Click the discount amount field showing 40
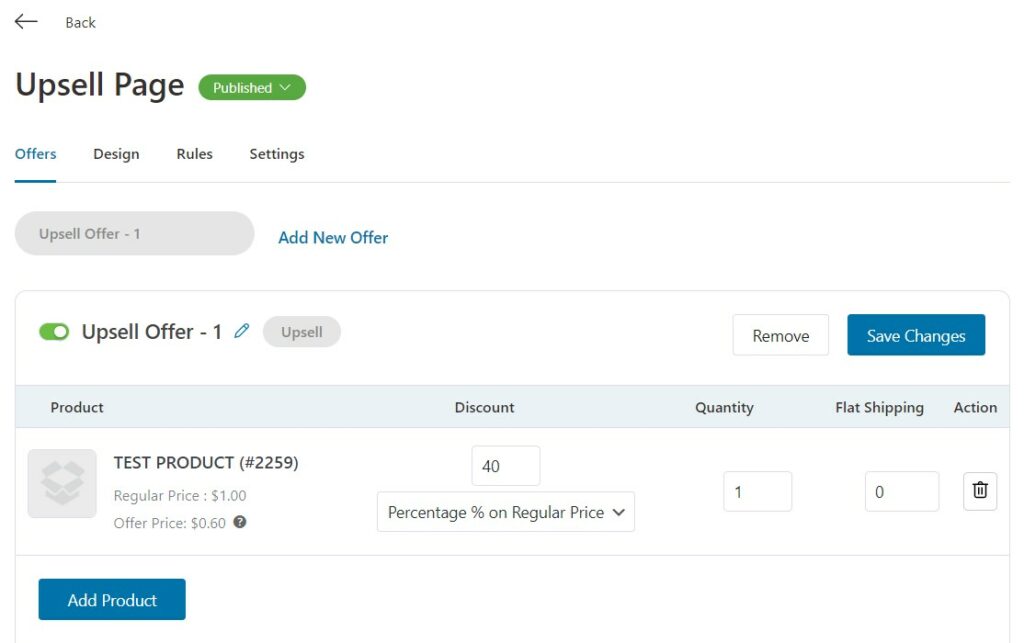Screen dimensions: 1024x643 (x=505, y=465)
